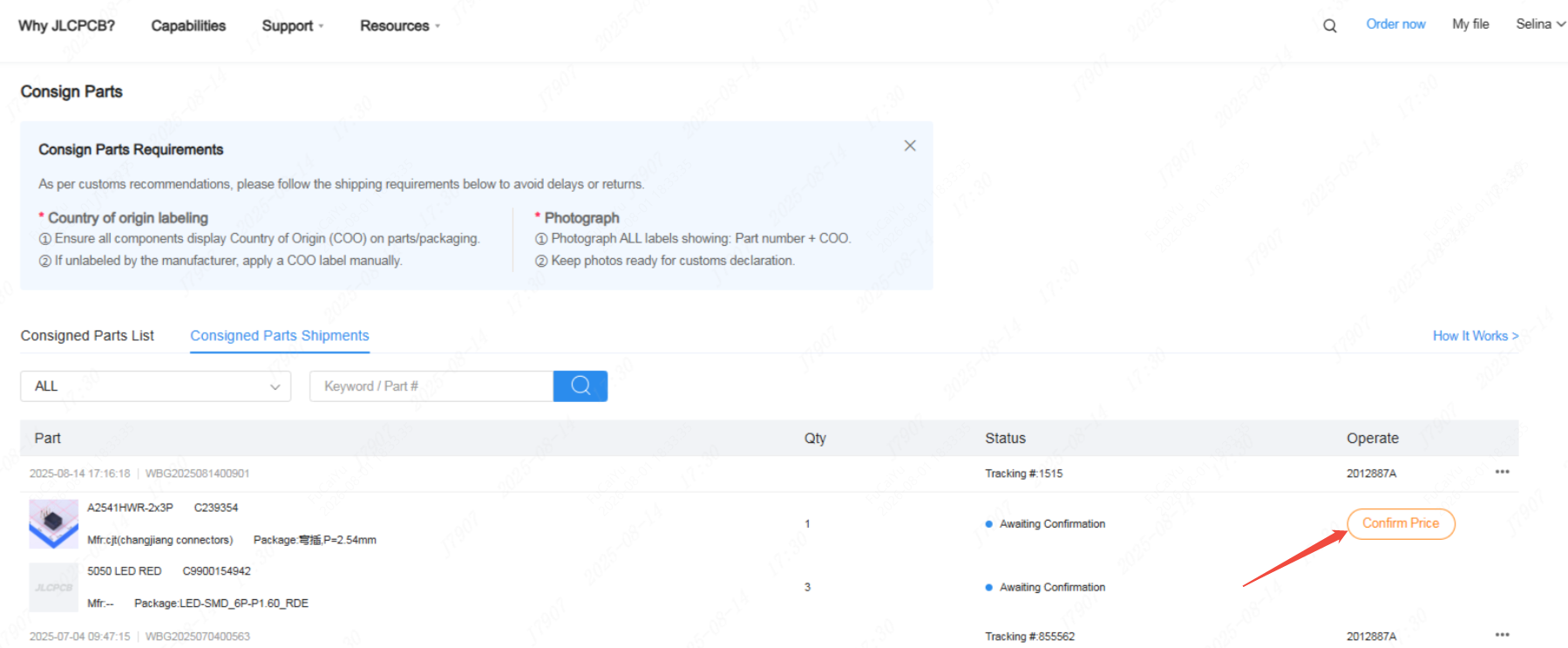Switch to the Consigned Parts List tab
Image resolution: width=1568 pixels, height=648 pixels.
[87, 336]
